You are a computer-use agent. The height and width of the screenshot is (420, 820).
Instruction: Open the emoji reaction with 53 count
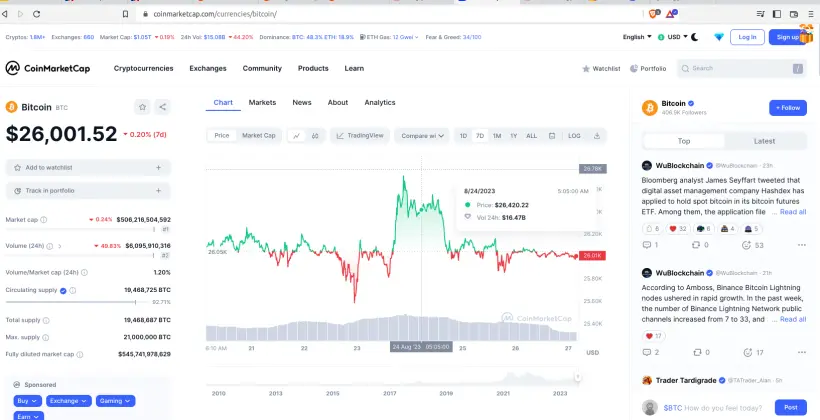click(753, 245)
